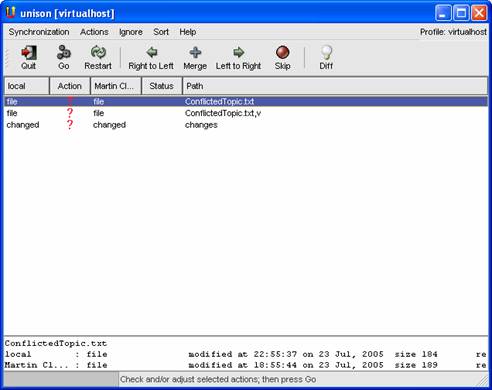Image resolution: width=492 pixels, height=390 pixels.
Task: Click ConflictedTopic.txt heading in details pane
Action: (x=56, y=343)
